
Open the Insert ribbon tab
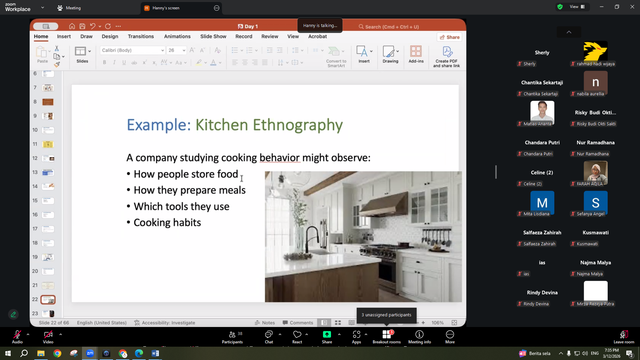(64, 36)
